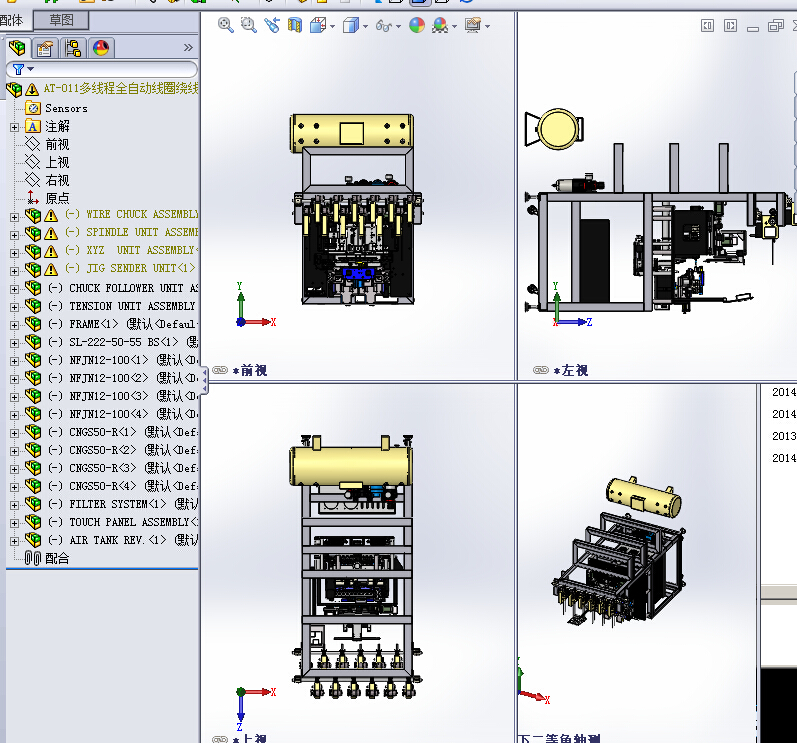Select the 配合 mates folder
The height and width of the screenshot is (743, 797).
point(57,558)
